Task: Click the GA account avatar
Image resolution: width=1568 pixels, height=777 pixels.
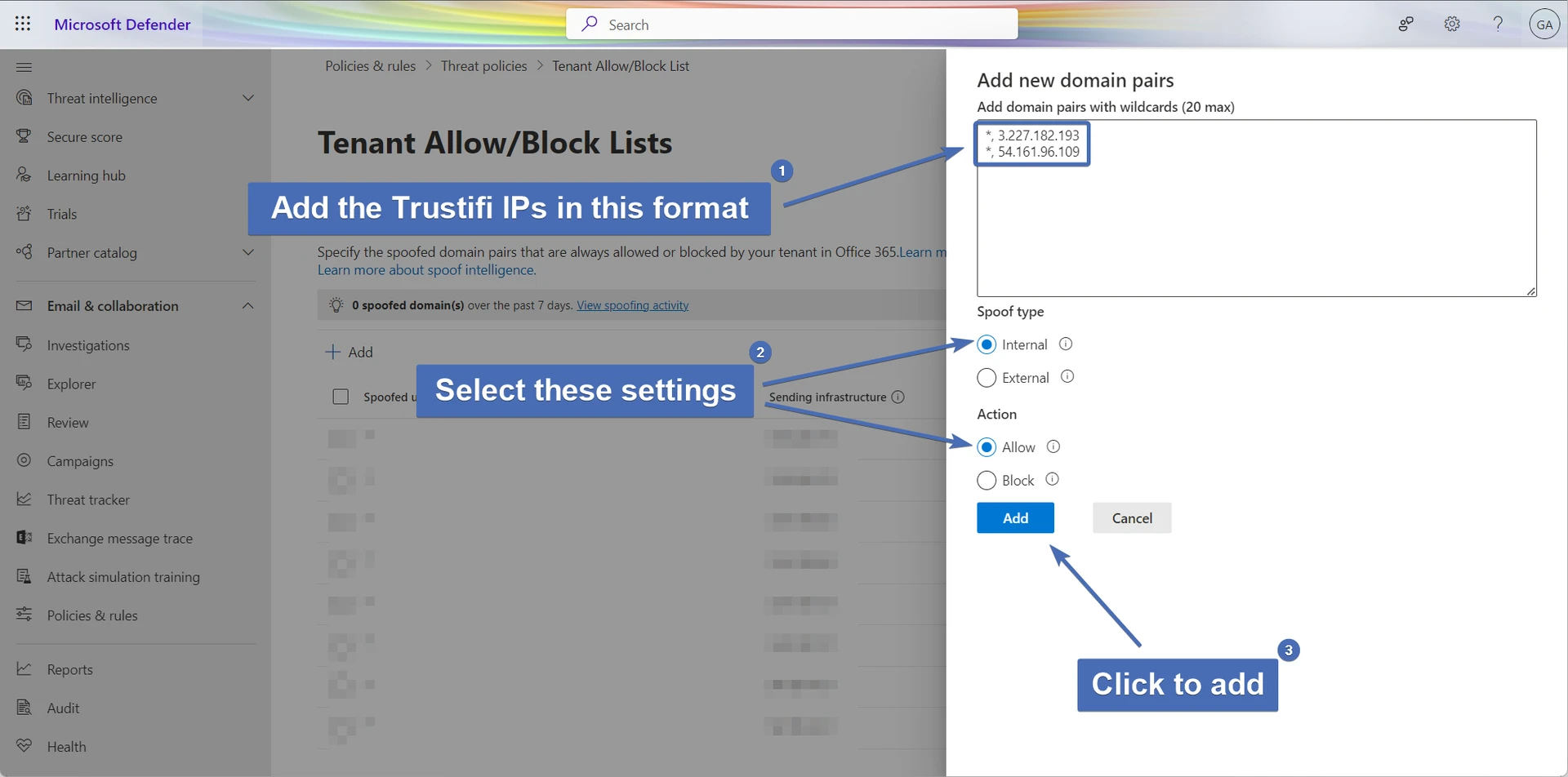Action: 1543,24
